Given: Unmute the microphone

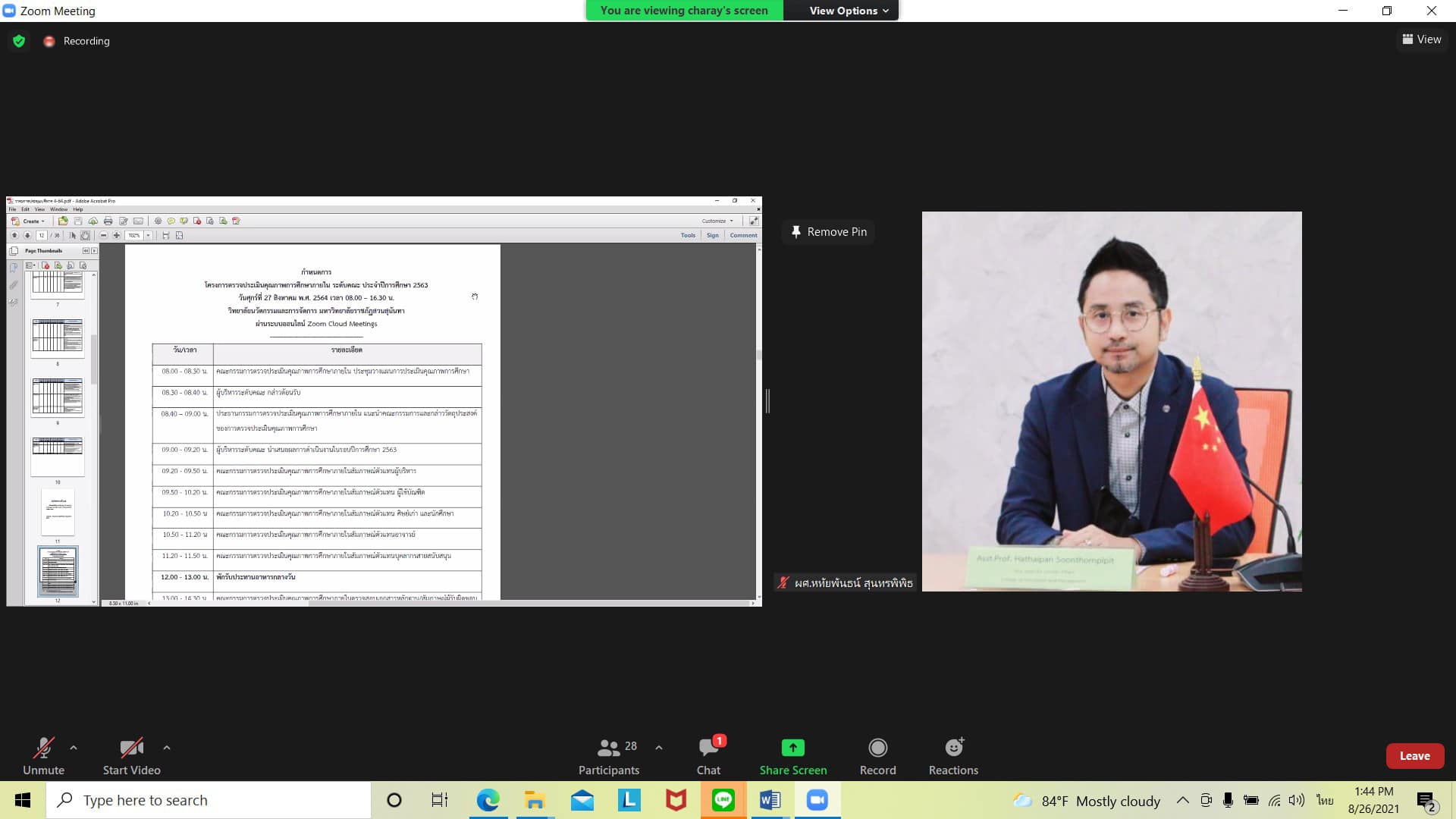Looking at the screenshot, I should (43, 748).
